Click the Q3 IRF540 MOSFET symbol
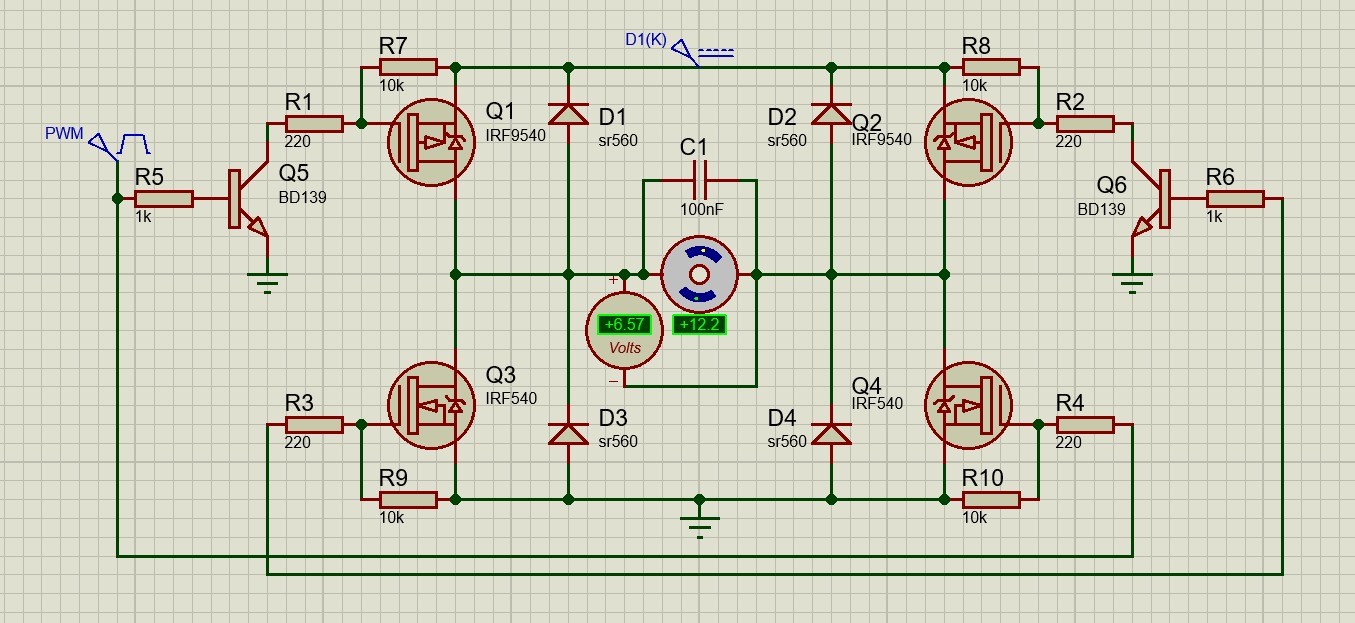Screen dimensions: 1355x623 (x=430, y=406)
